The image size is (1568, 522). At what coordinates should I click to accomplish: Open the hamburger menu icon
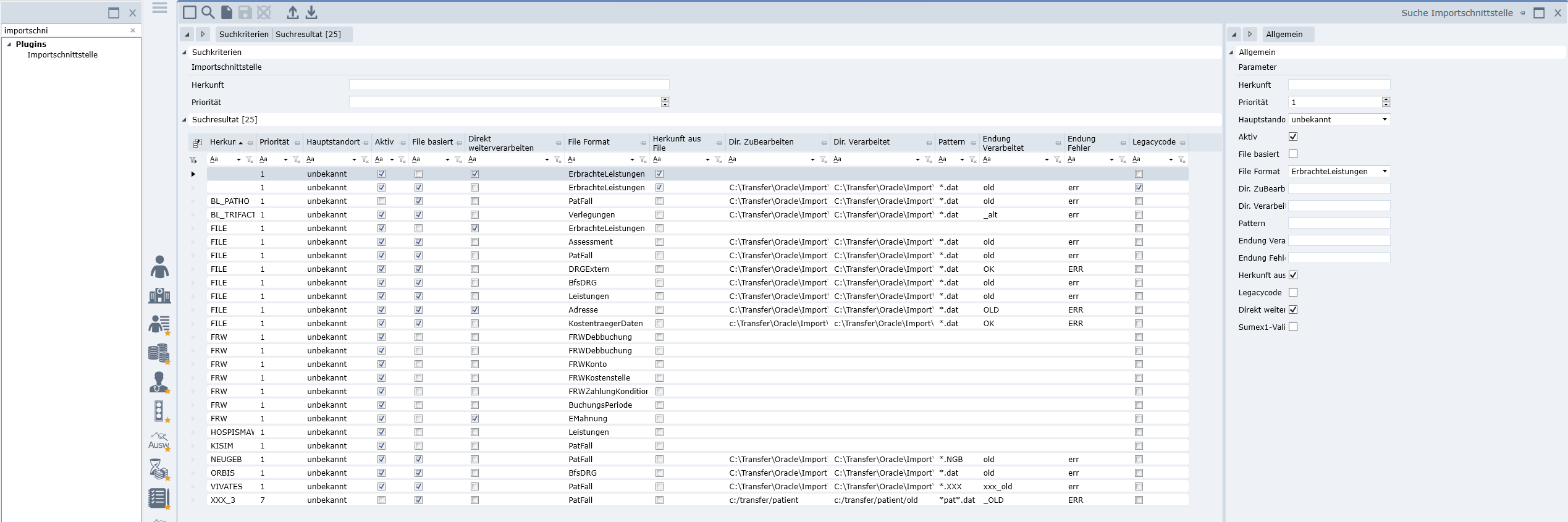coord(160,8)
